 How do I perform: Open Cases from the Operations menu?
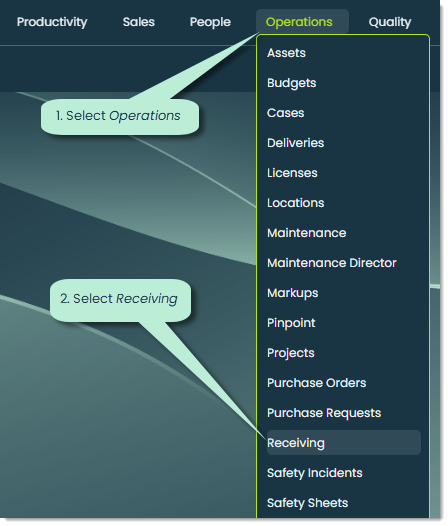tap(286, 113)
